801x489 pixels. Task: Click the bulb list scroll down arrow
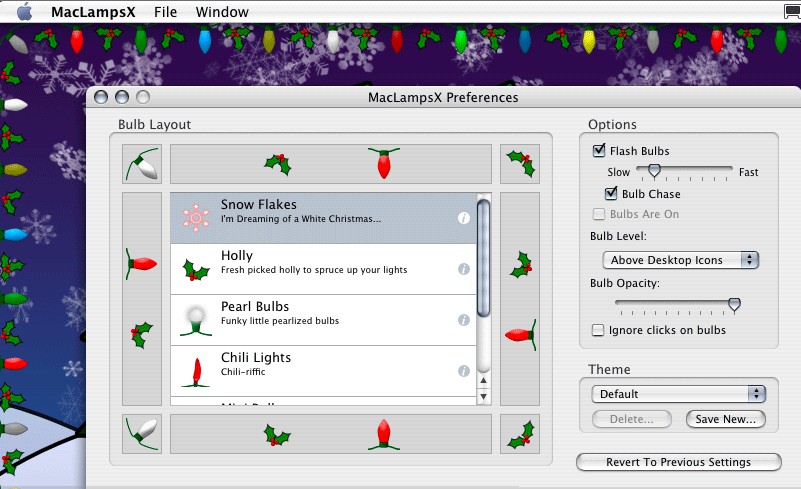(x=483, y=397)
